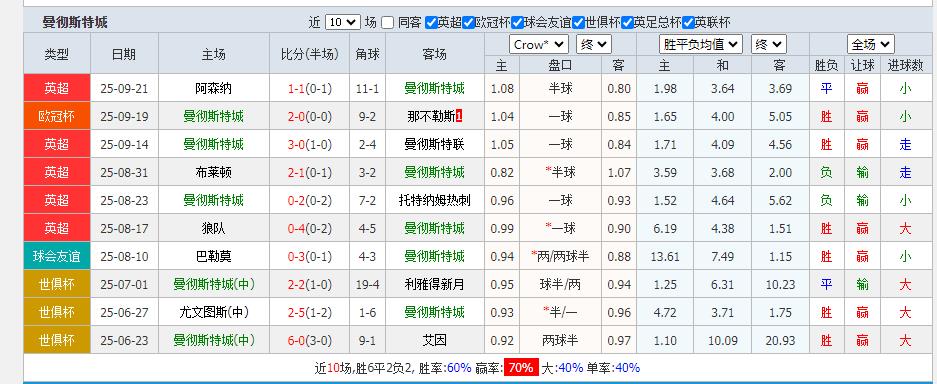Open the 终 dropdown beside 胜平负均值
937x384 pixels.
(x=768, y=44)
